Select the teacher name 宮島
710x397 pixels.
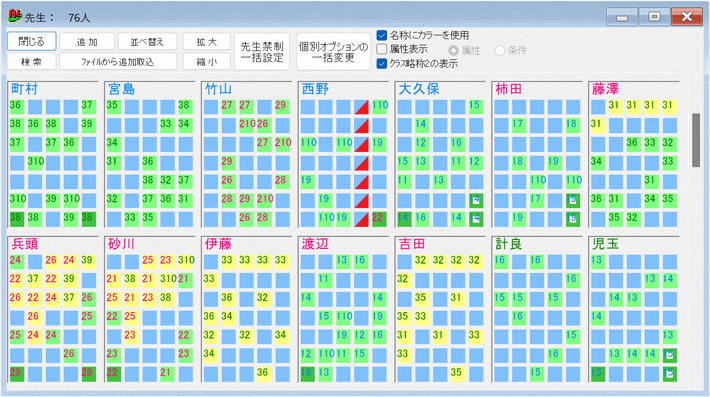coord(121,89)
